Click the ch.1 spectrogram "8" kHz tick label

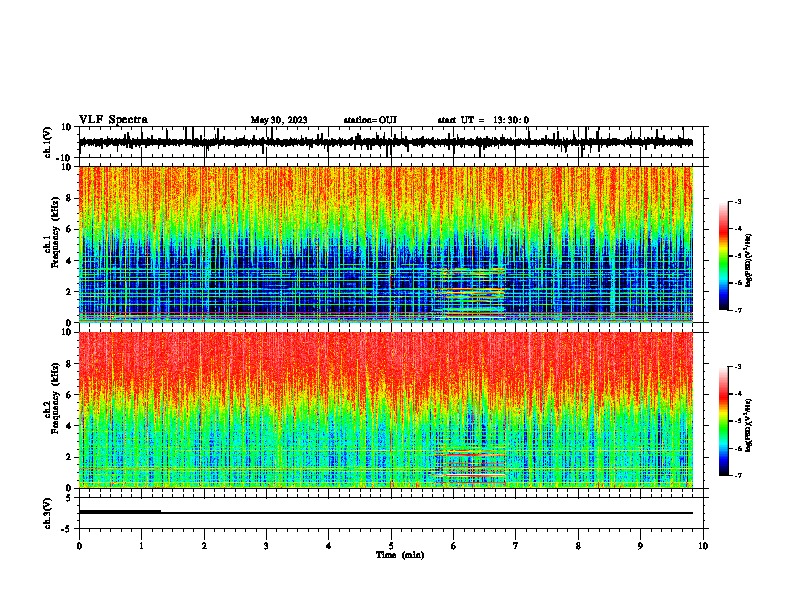[70, 198]
